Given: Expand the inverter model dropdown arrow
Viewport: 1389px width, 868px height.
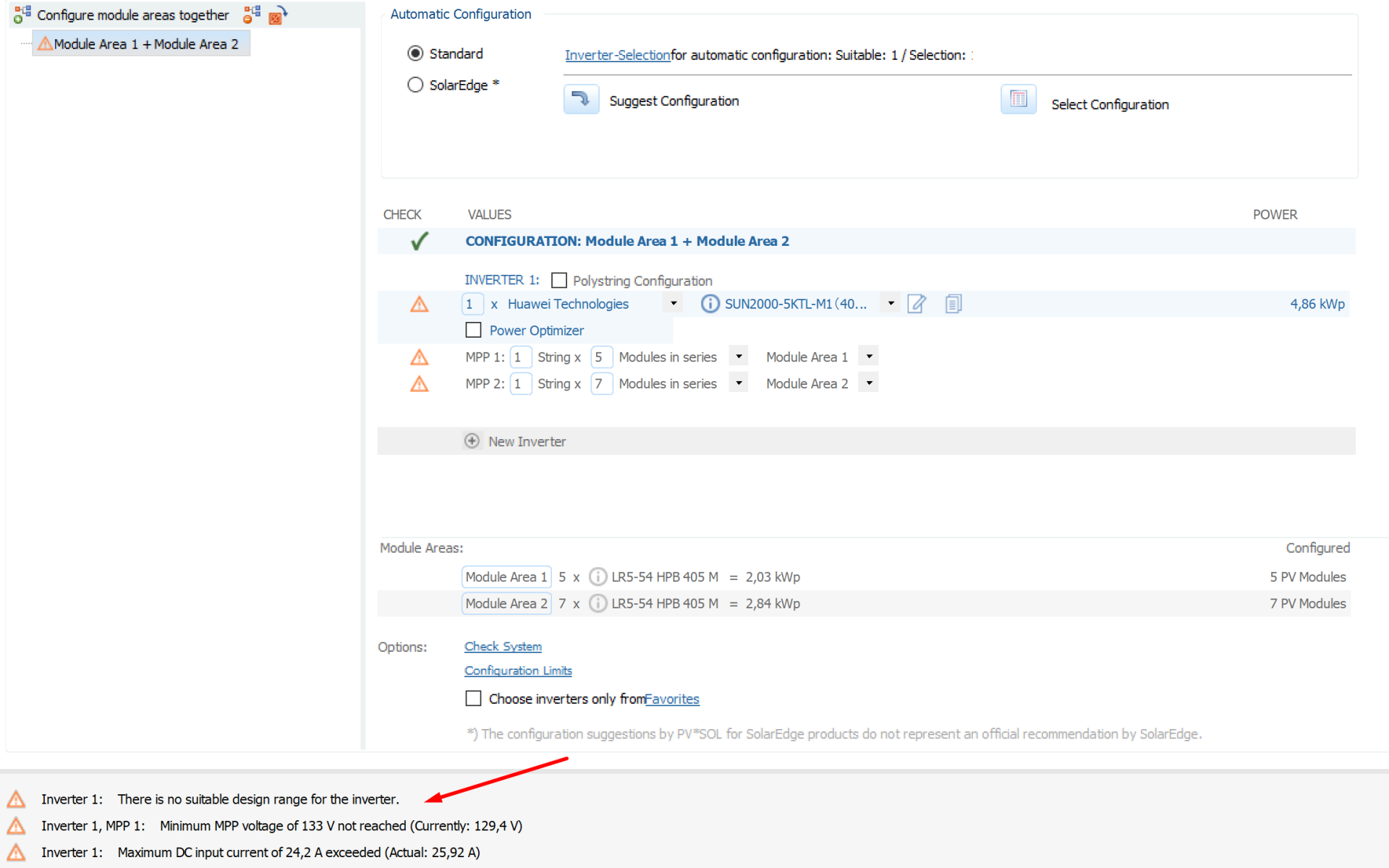Looking at the screenshot, I should pyautogui.click(x=891, y=304).
